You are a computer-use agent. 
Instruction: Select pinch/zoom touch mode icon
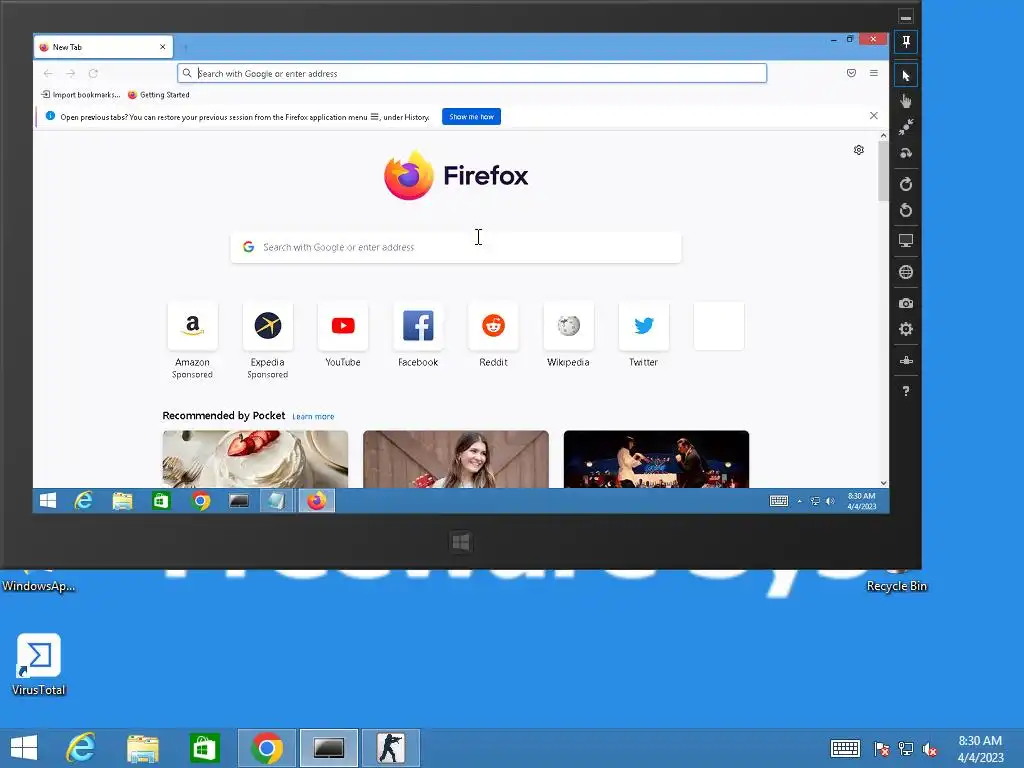906,127
